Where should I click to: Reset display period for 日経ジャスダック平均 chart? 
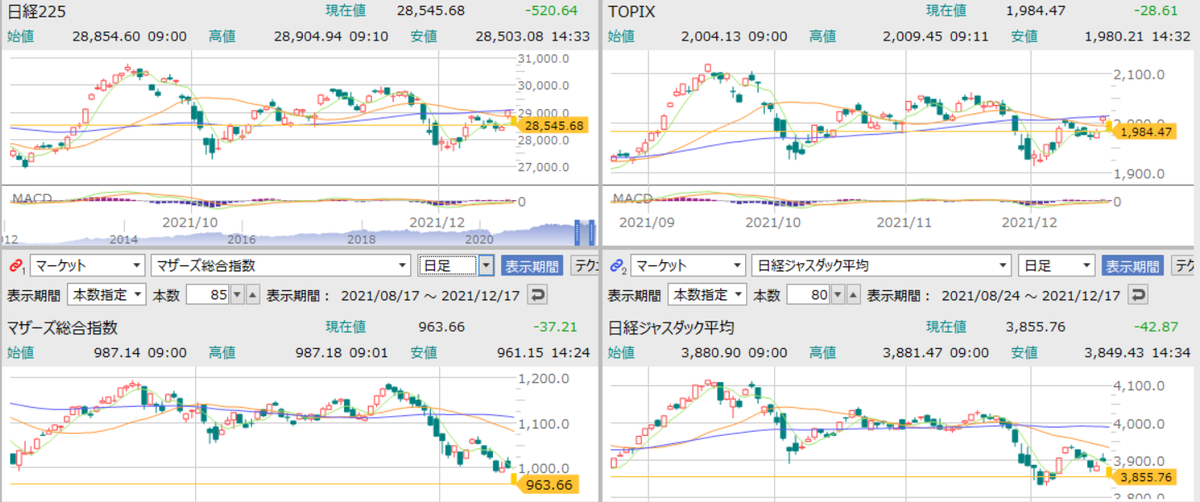tap(1138, 296)
